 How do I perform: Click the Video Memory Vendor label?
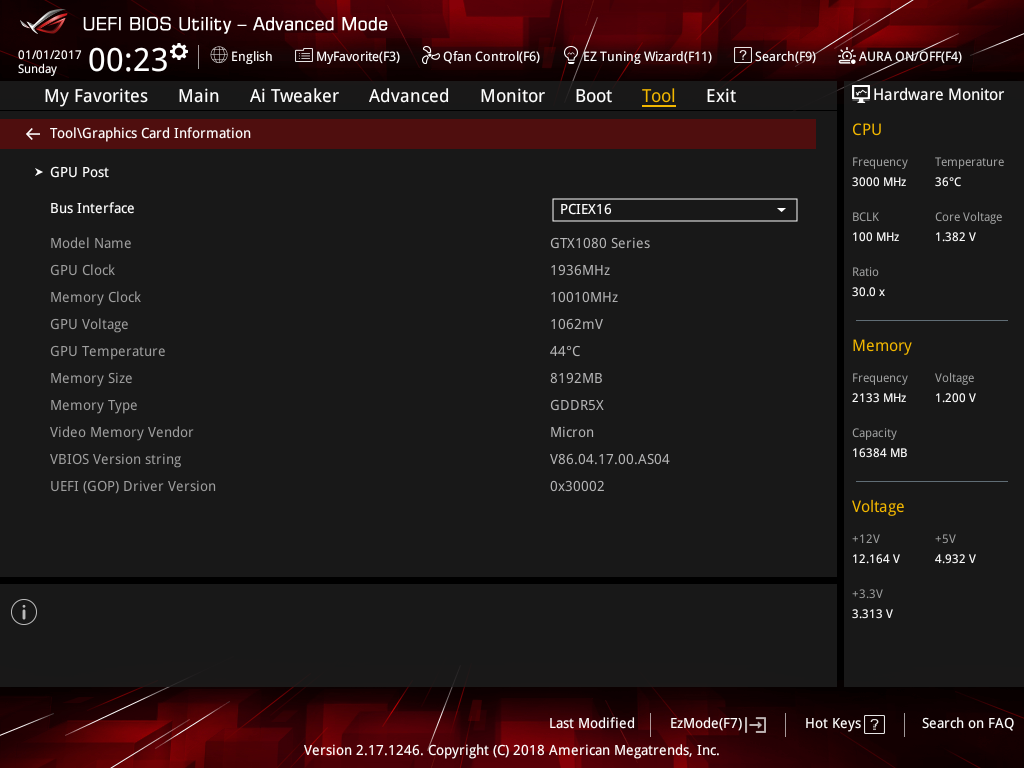coord(121,432)
